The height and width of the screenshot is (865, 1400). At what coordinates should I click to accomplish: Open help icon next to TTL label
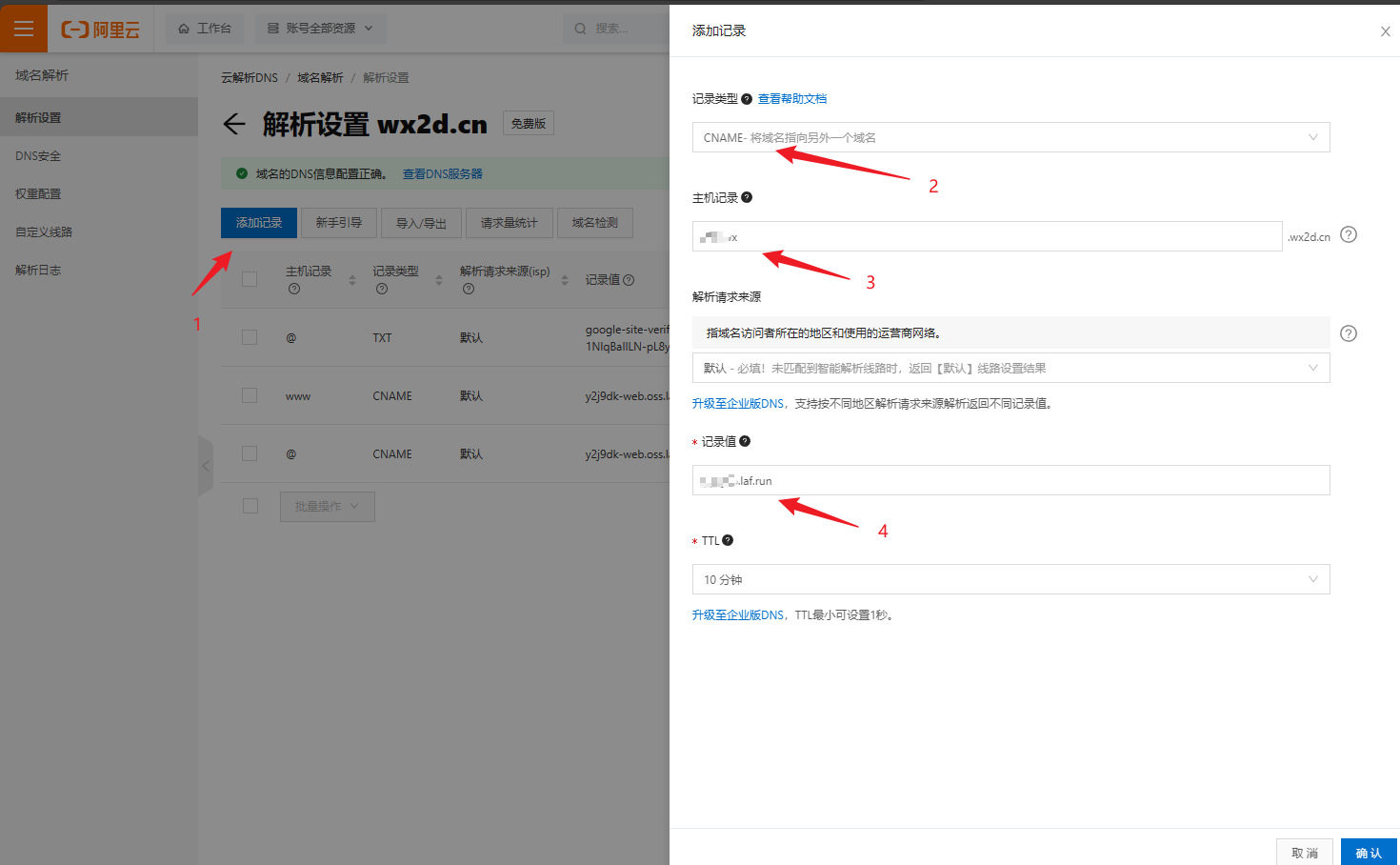pyautogui.click(x=728, y=540)
